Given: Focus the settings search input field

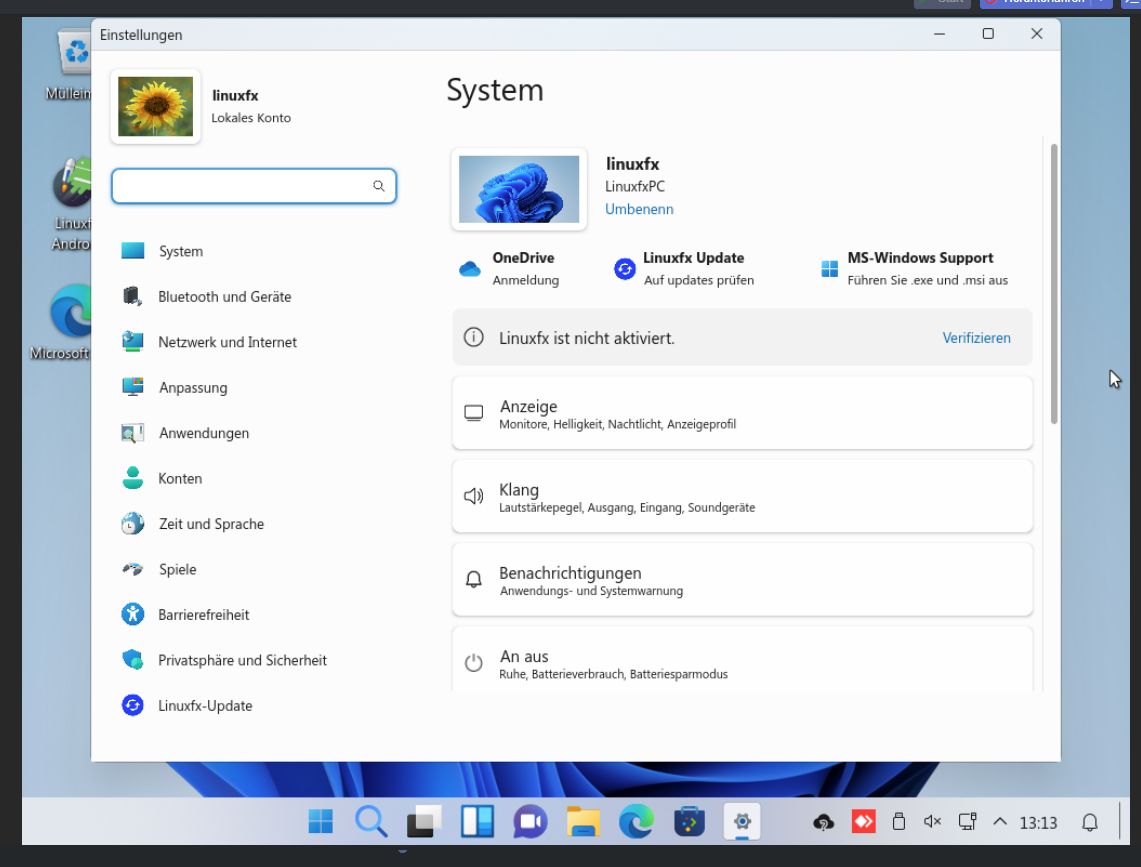Looking at the screenshot, I should [x=254, y=186].
